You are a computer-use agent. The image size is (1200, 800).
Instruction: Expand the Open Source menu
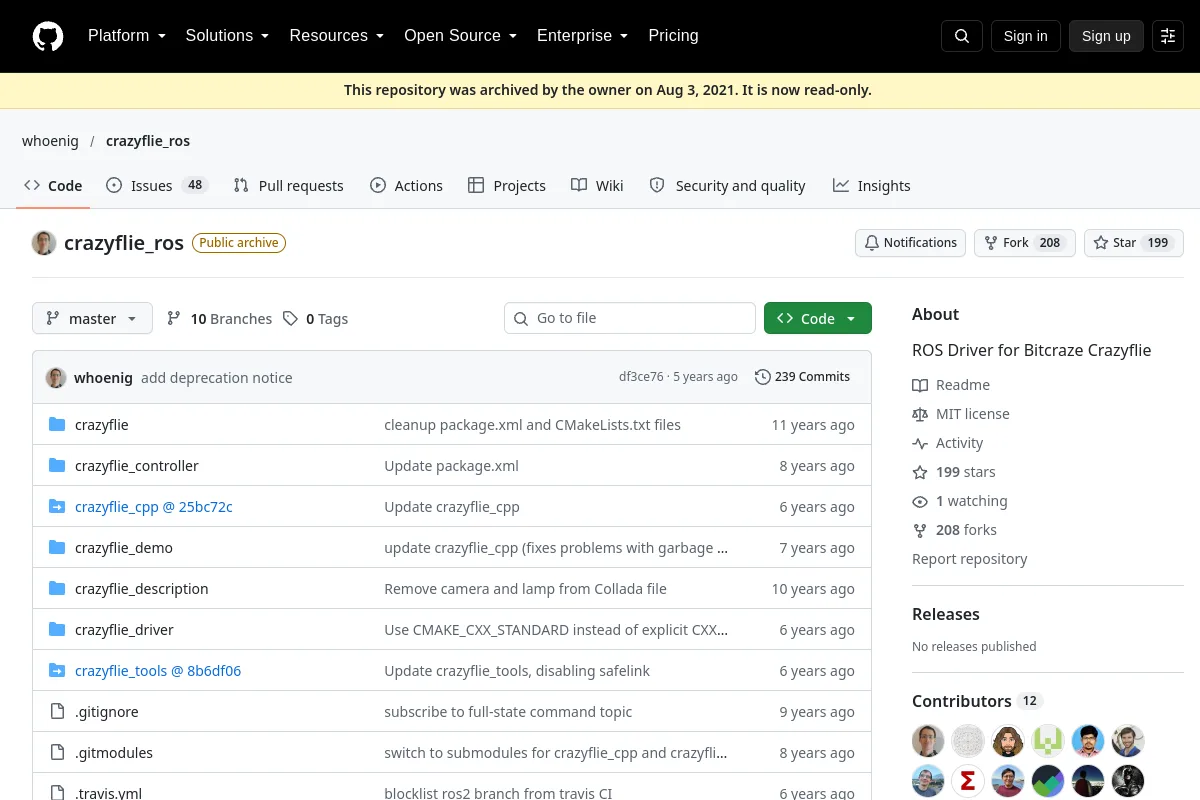click(x=460, y=36)
